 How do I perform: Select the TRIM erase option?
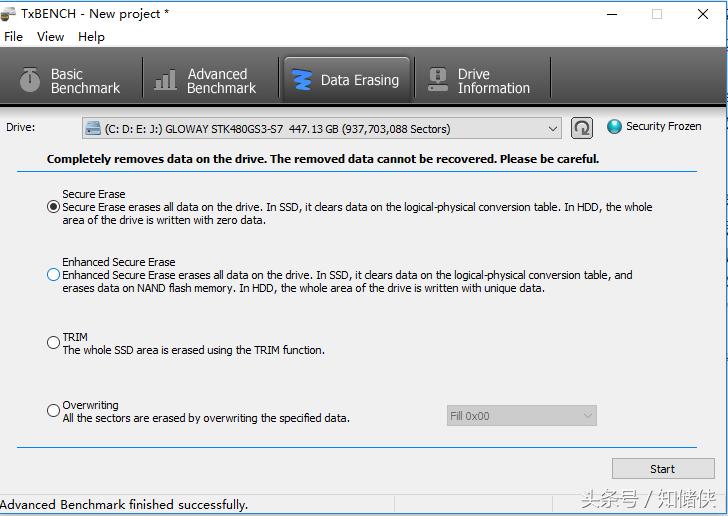(54, 343)
